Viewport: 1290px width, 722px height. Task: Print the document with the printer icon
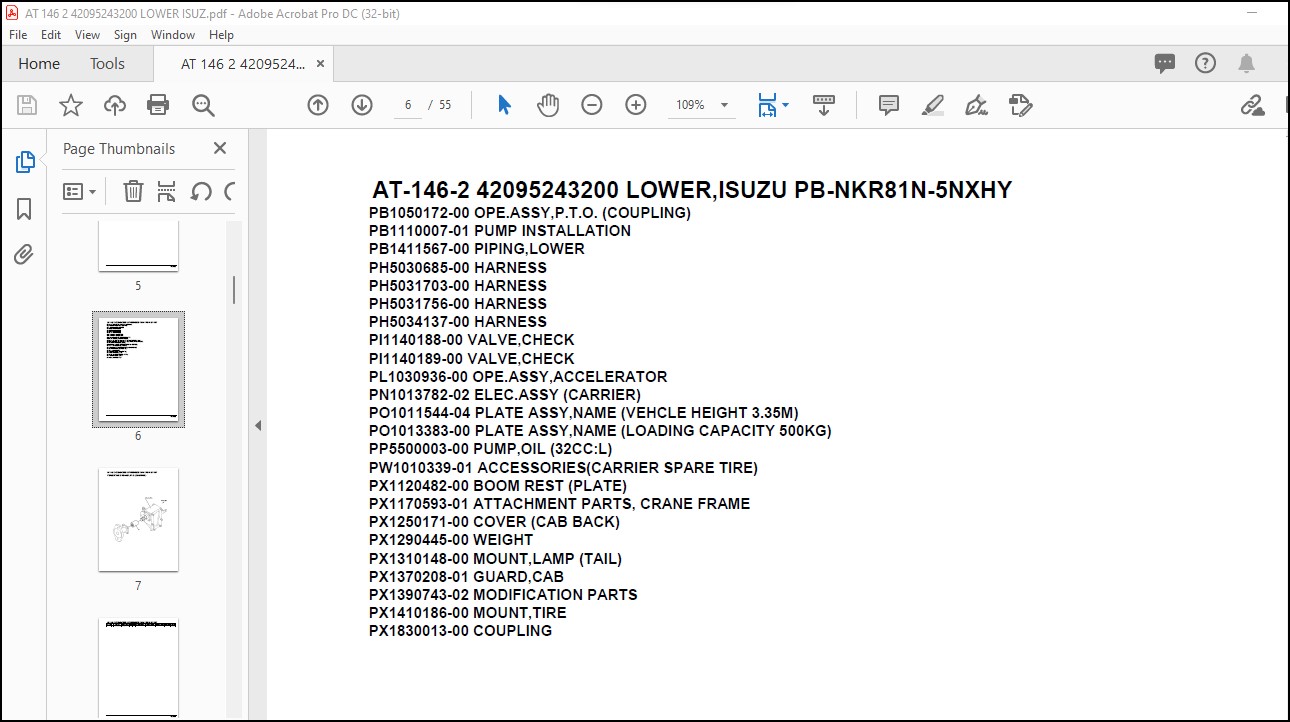(x=158, y=105)
